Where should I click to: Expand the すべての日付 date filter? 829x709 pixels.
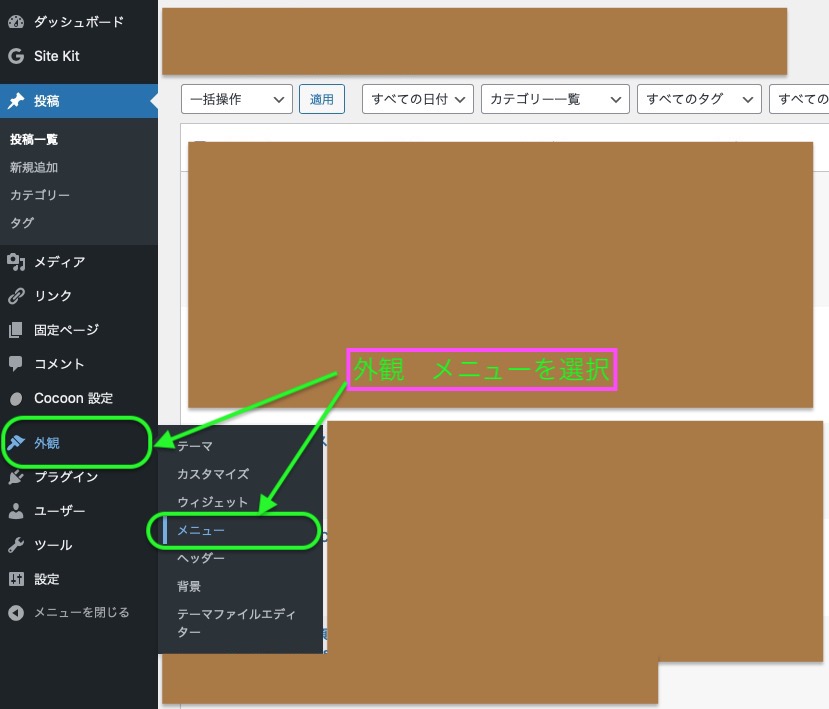coord(417,99)
